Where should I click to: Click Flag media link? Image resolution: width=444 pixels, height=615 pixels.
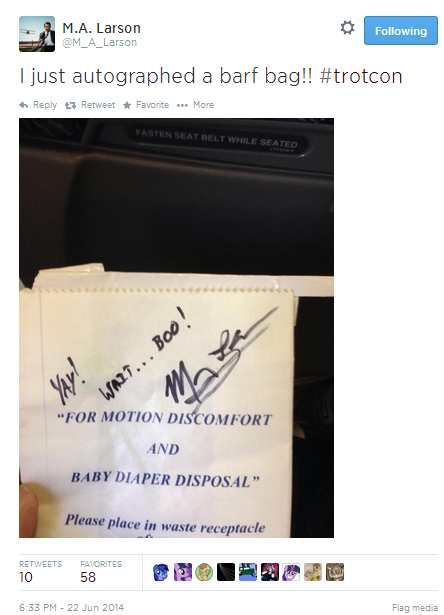pos(415,608)
